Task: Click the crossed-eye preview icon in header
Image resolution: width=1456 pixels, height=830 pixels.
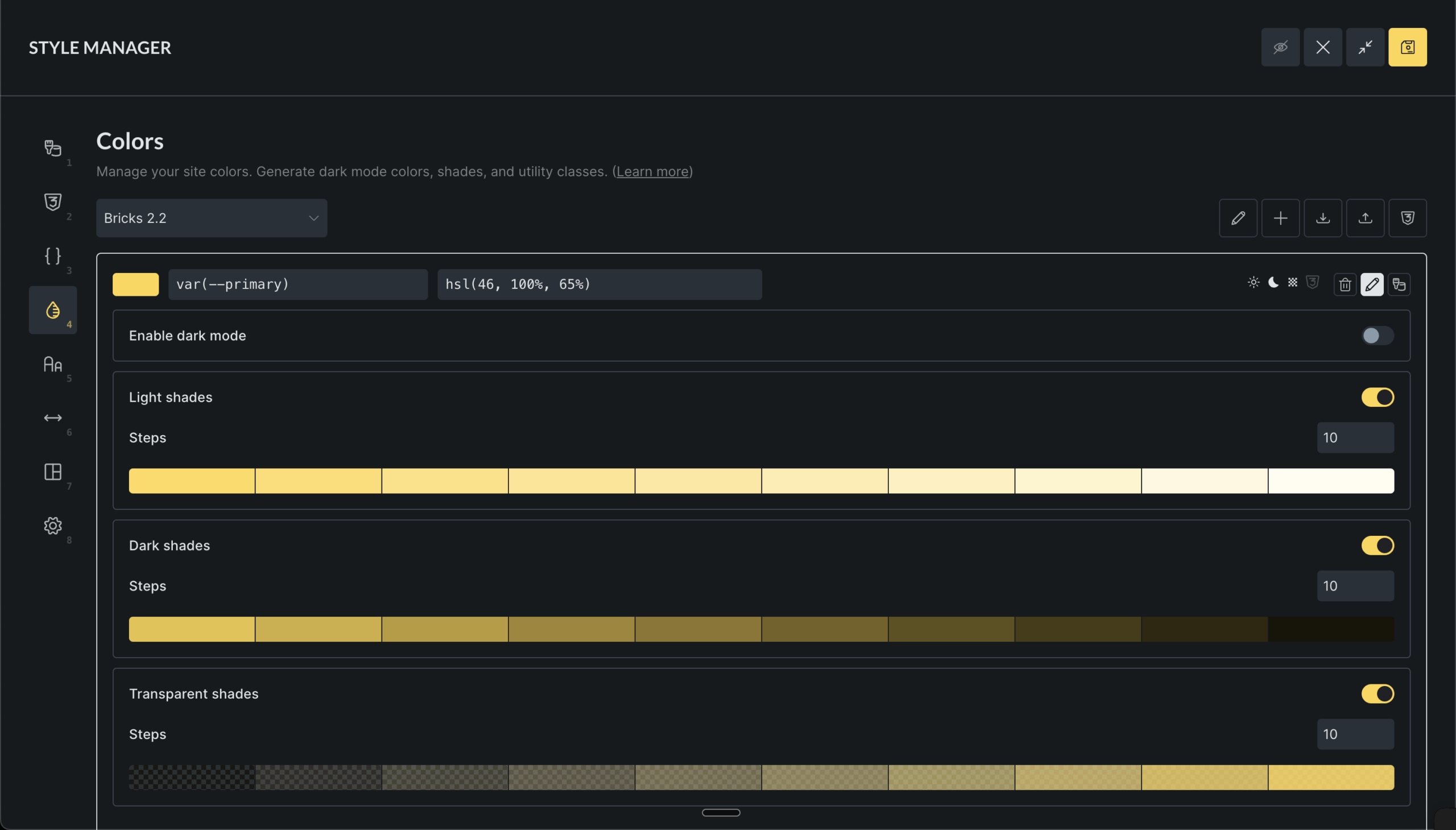Action: coord(1280,47)
